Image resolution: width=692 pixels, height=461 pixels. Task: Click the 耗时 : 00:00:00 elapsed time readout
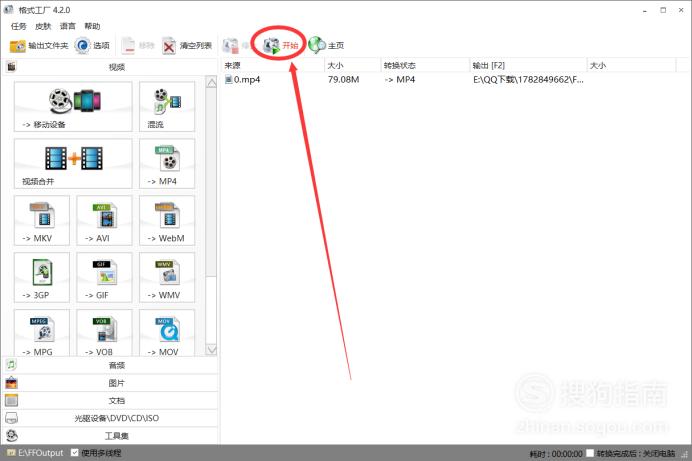coord(556,454)
